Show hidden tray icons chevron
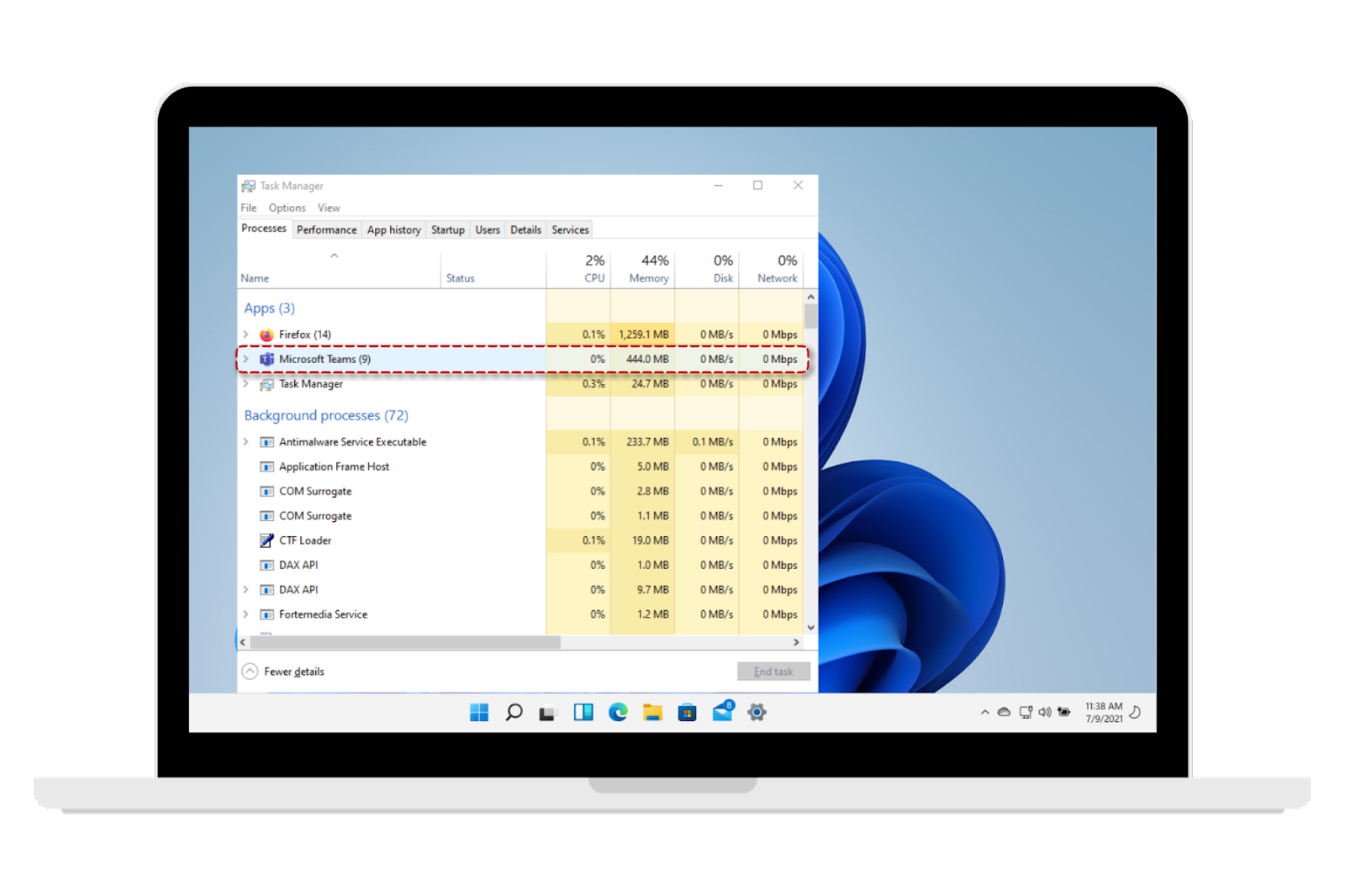Viewport: 1345px width, 896px height. coord(984,713)
